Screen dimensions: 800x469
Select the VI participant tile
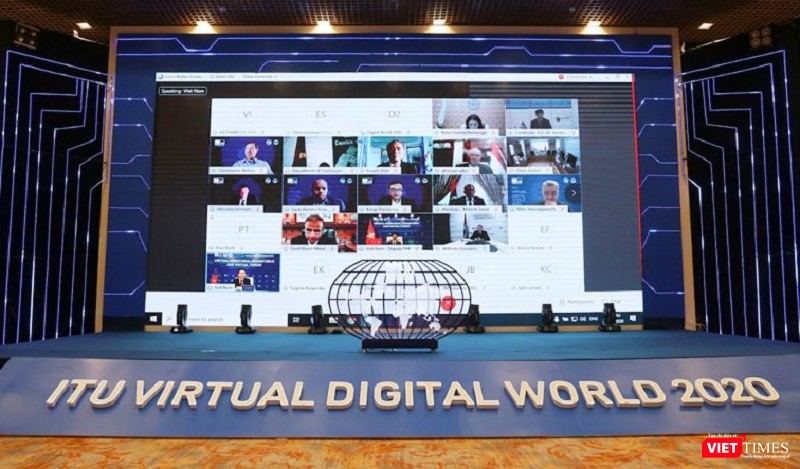[246, 116]
